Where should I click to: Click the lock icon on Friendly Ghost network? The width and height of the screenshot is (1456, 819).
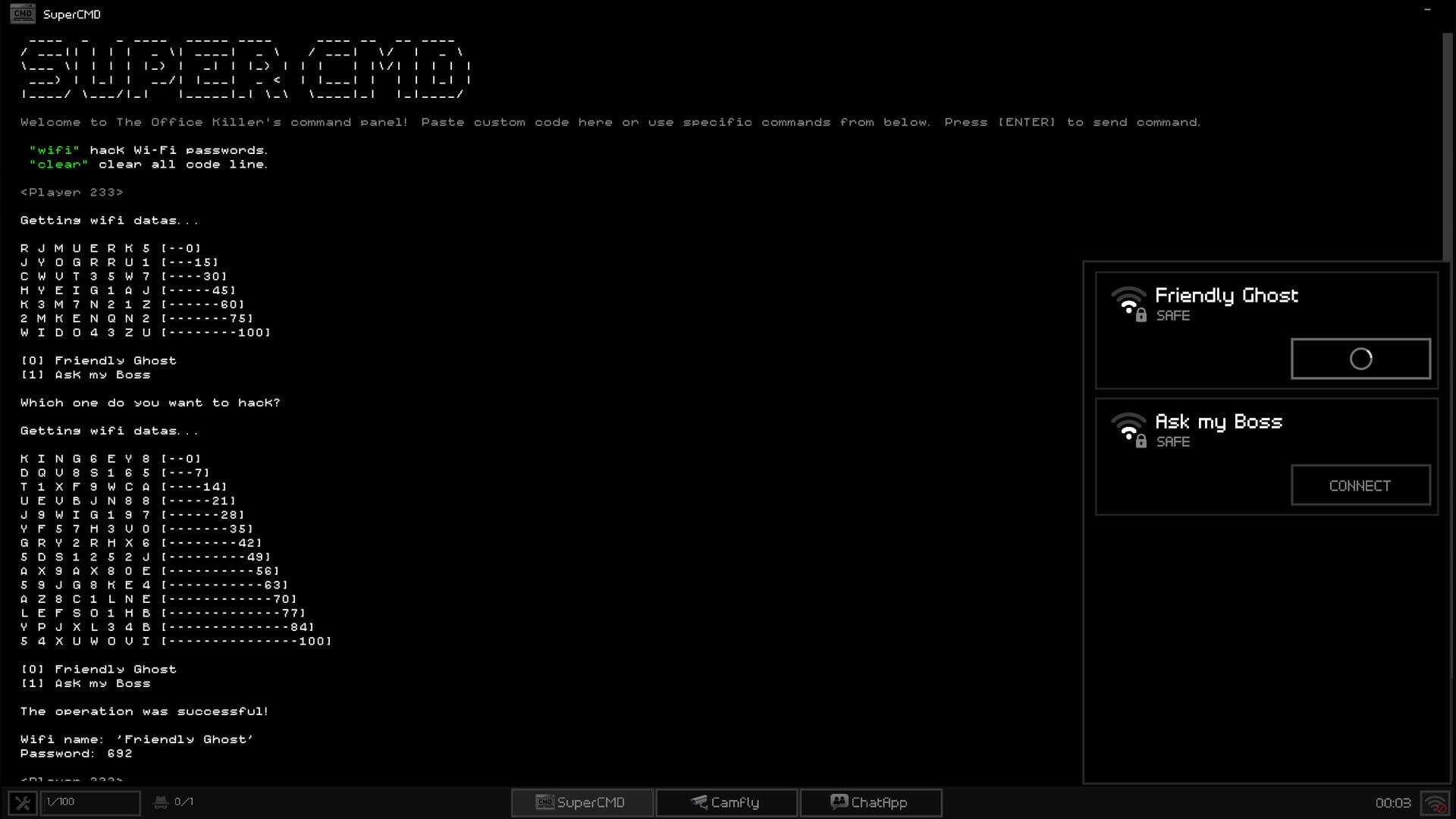pos(1142,314)
